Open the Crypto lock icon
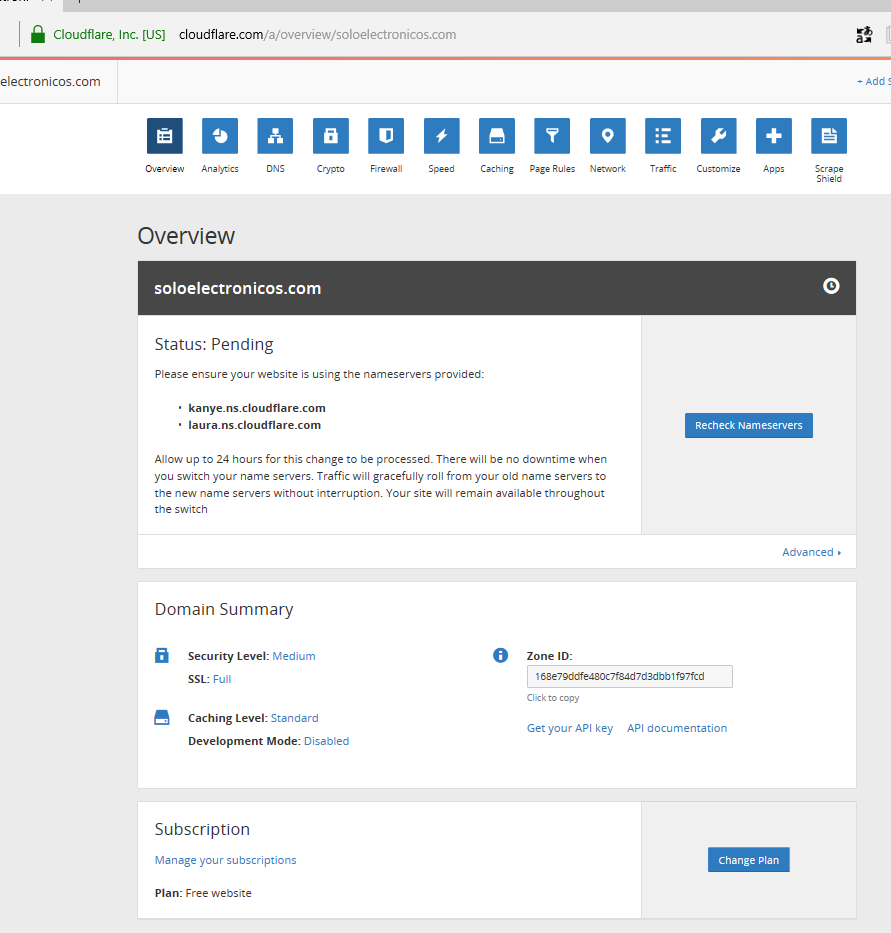Screen dimensions: 891x933 click(331, 136)
